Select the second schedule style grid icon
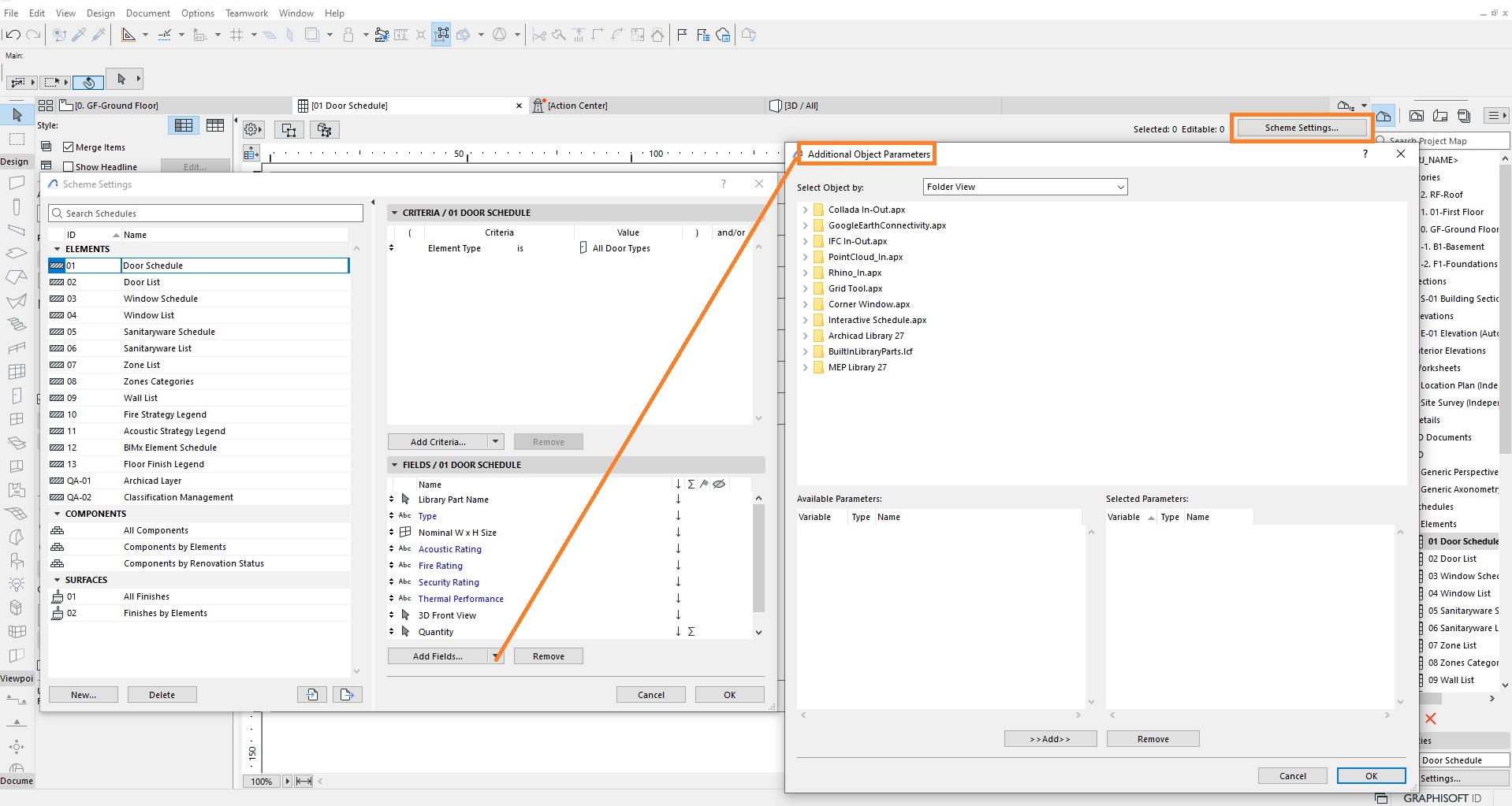Viewport: 1512px width, 806px height. (215, 125)
